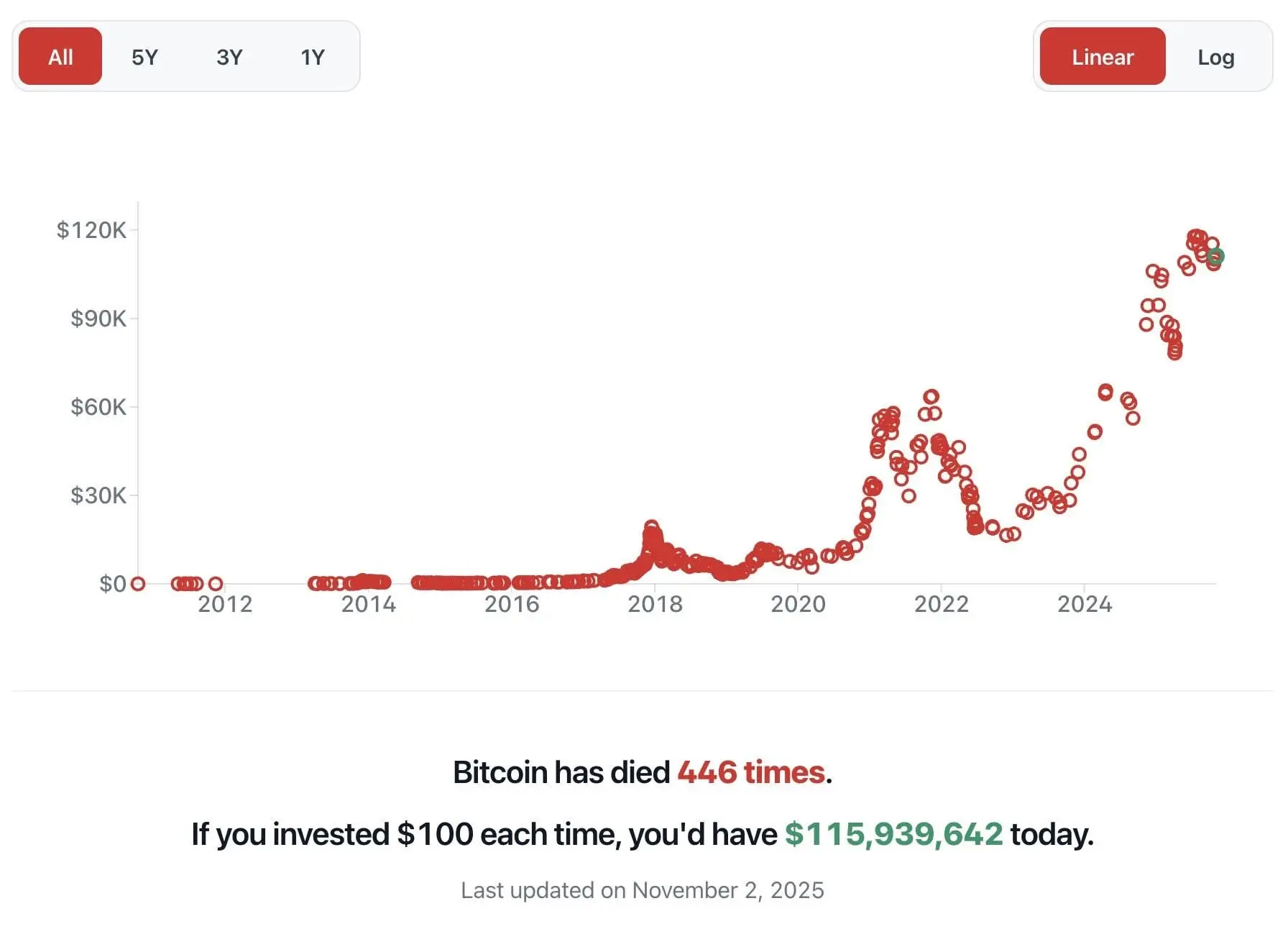The height and width of the screenshot is (929, 1288).
Task: Enable the Linear scale option
Action: click(1102, 57)
